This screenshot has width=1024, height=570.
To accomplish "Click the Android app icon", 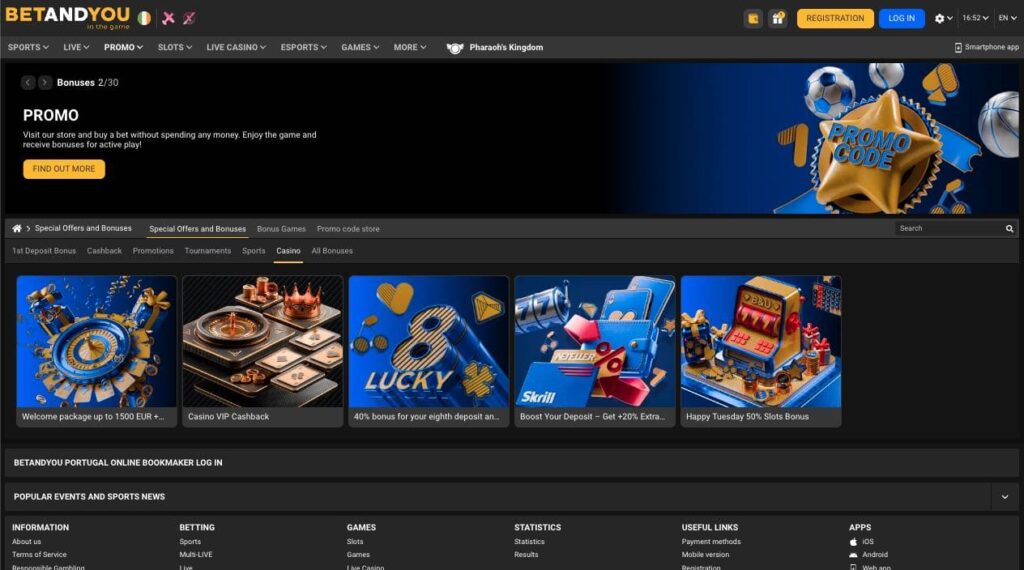I will point(853,555).
